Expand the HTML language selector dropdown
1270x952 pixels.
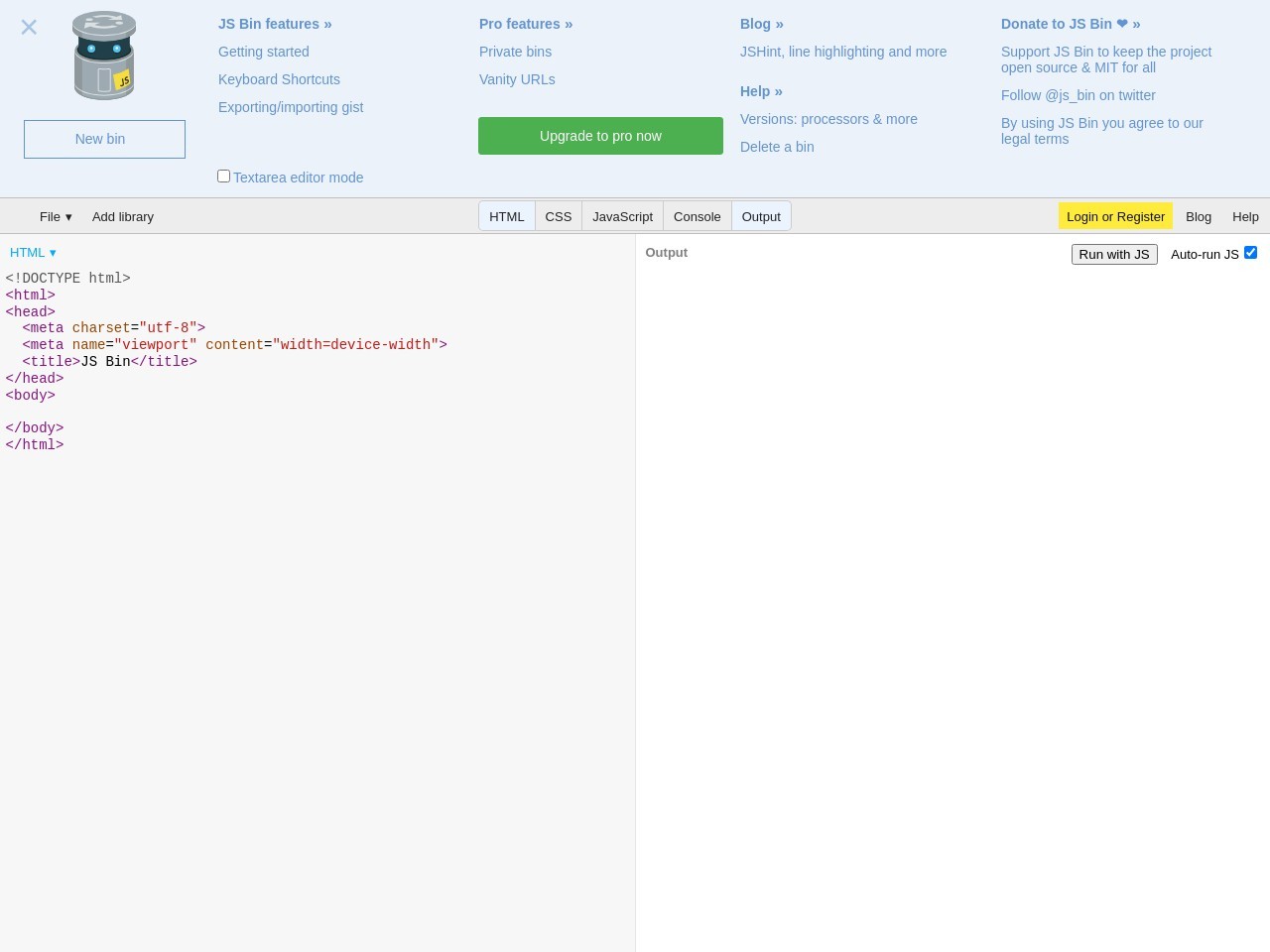33,253
